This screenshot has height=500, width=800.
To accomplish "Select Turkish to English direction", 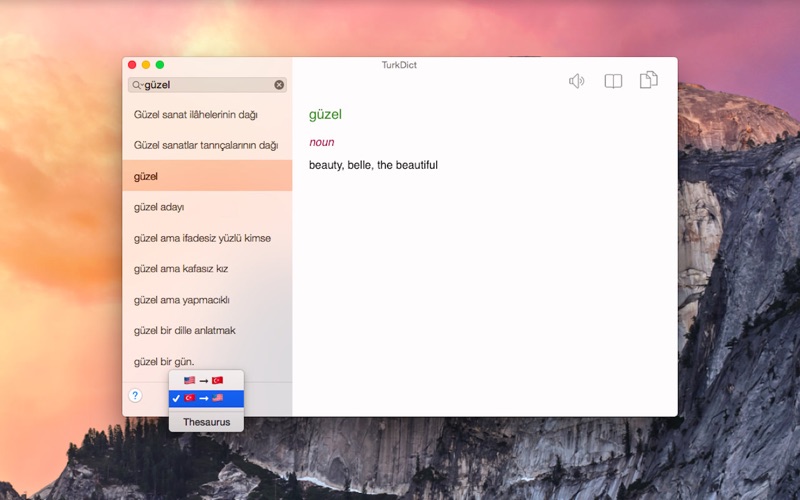I will (x=206, y=398).
